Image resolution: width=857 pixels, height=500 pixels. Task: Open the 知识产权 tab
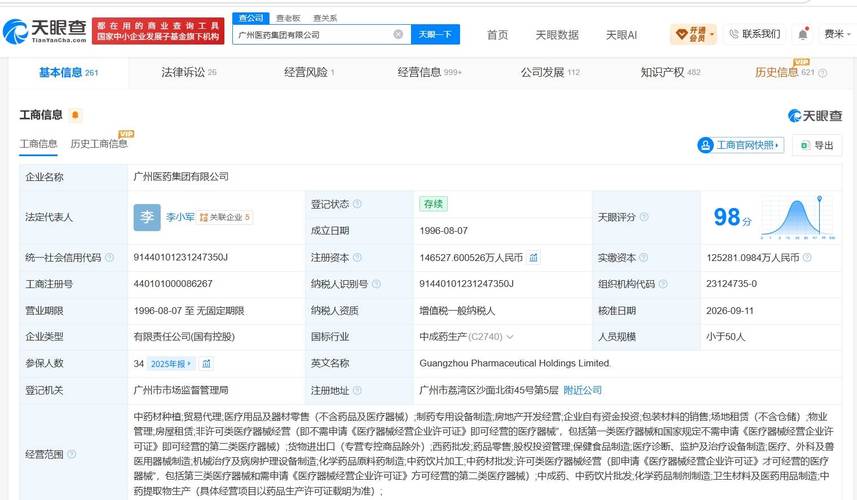click(670, 72)
